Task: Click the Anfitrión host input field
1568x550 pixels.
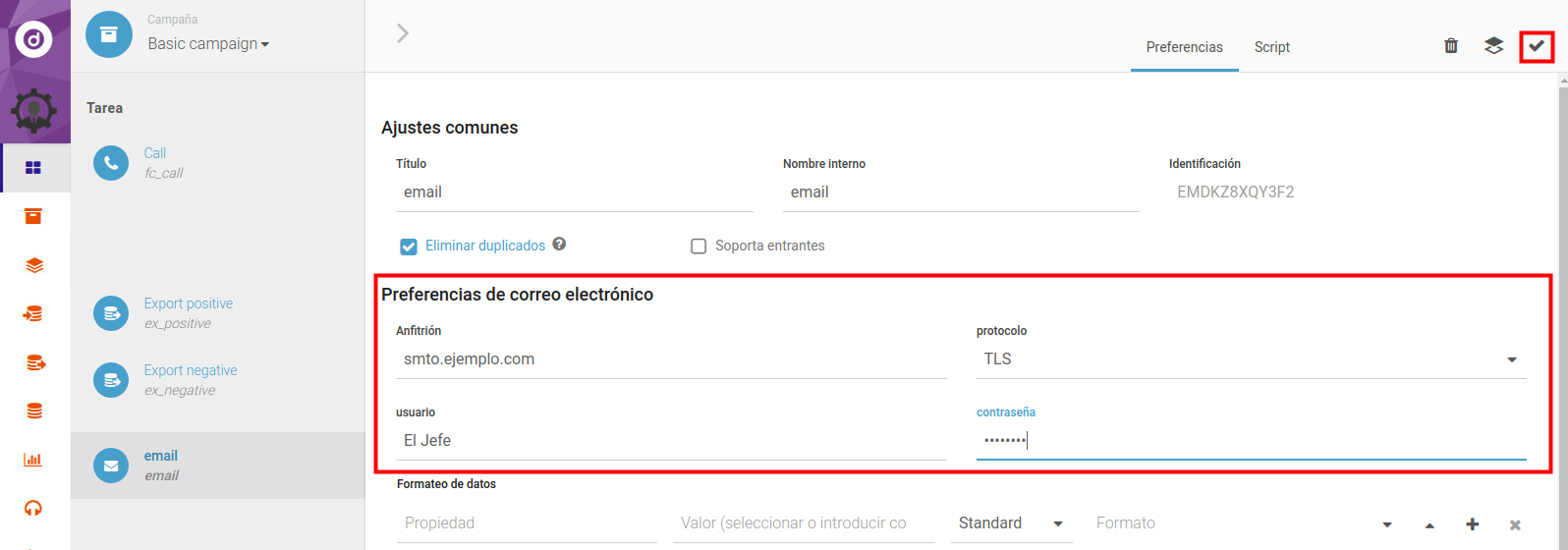Action: [x=671, y=359]
